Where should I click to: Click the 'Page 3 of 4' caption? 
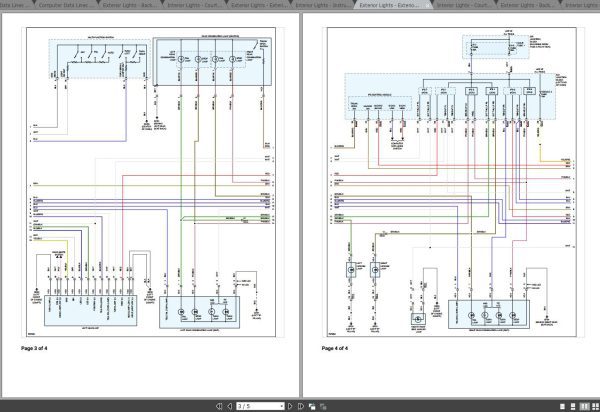coord(34,348)
